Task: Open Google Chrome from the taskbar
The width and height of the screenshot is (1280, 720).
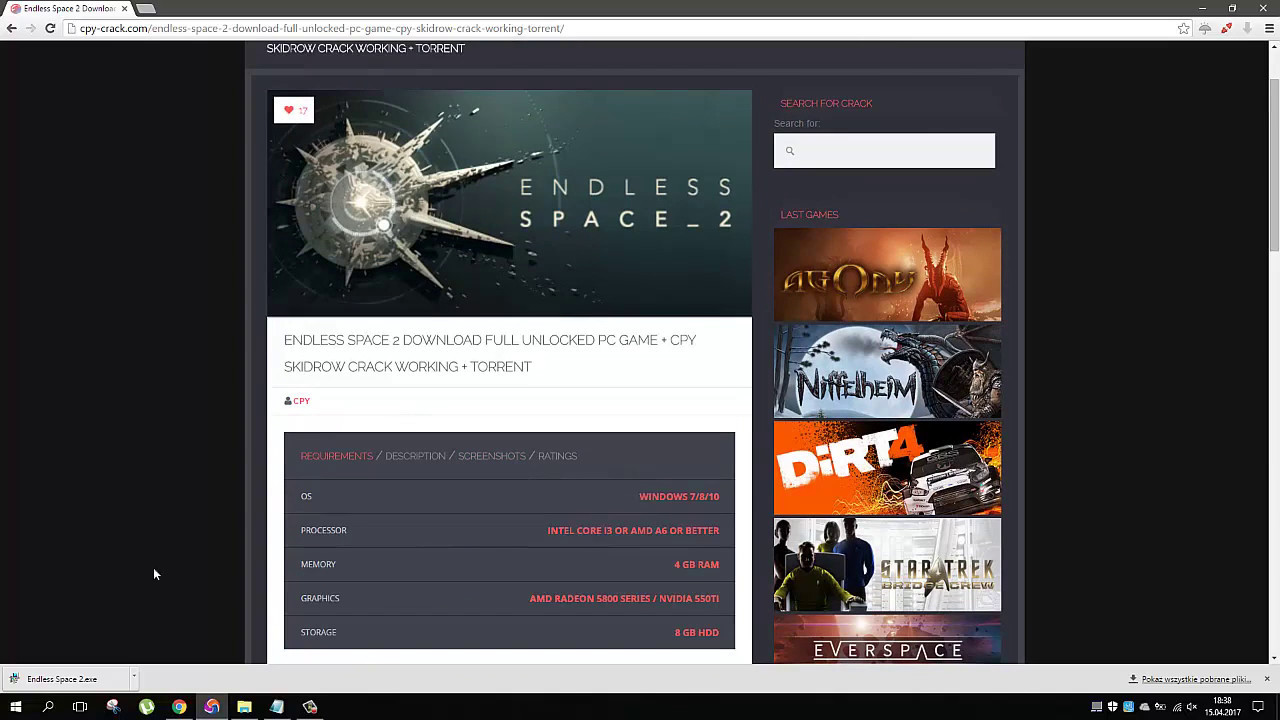Action: click(x=179, y=707)
